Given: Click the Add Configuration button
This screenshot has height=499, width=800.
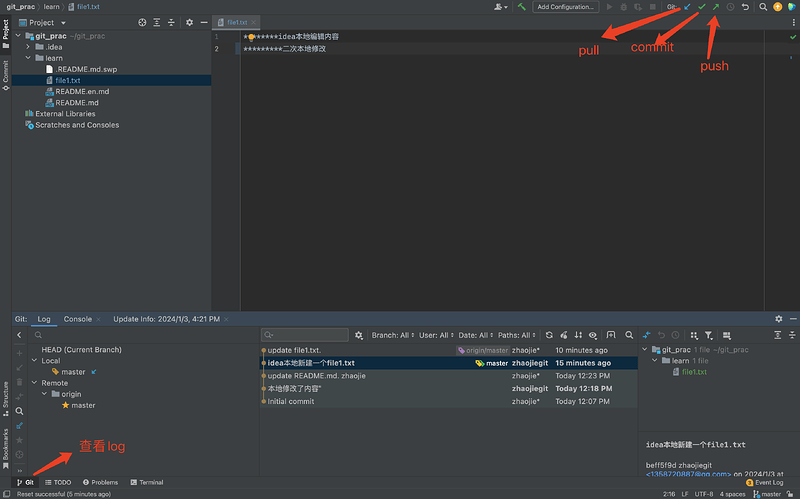Looking at the screenshot, I should pos(565,7).
